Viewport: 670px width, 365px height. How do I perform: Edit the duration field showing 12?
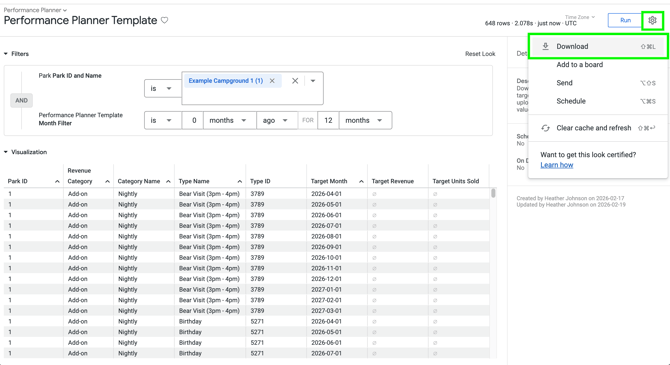(x=328, y=121)
